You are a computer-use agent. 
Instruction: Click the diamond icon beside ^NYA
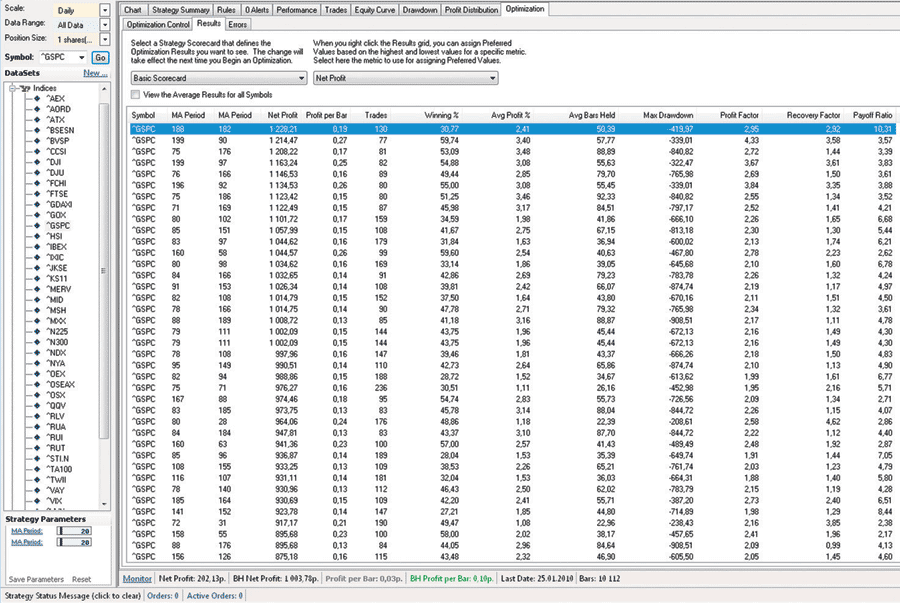[x=37, y=363]
